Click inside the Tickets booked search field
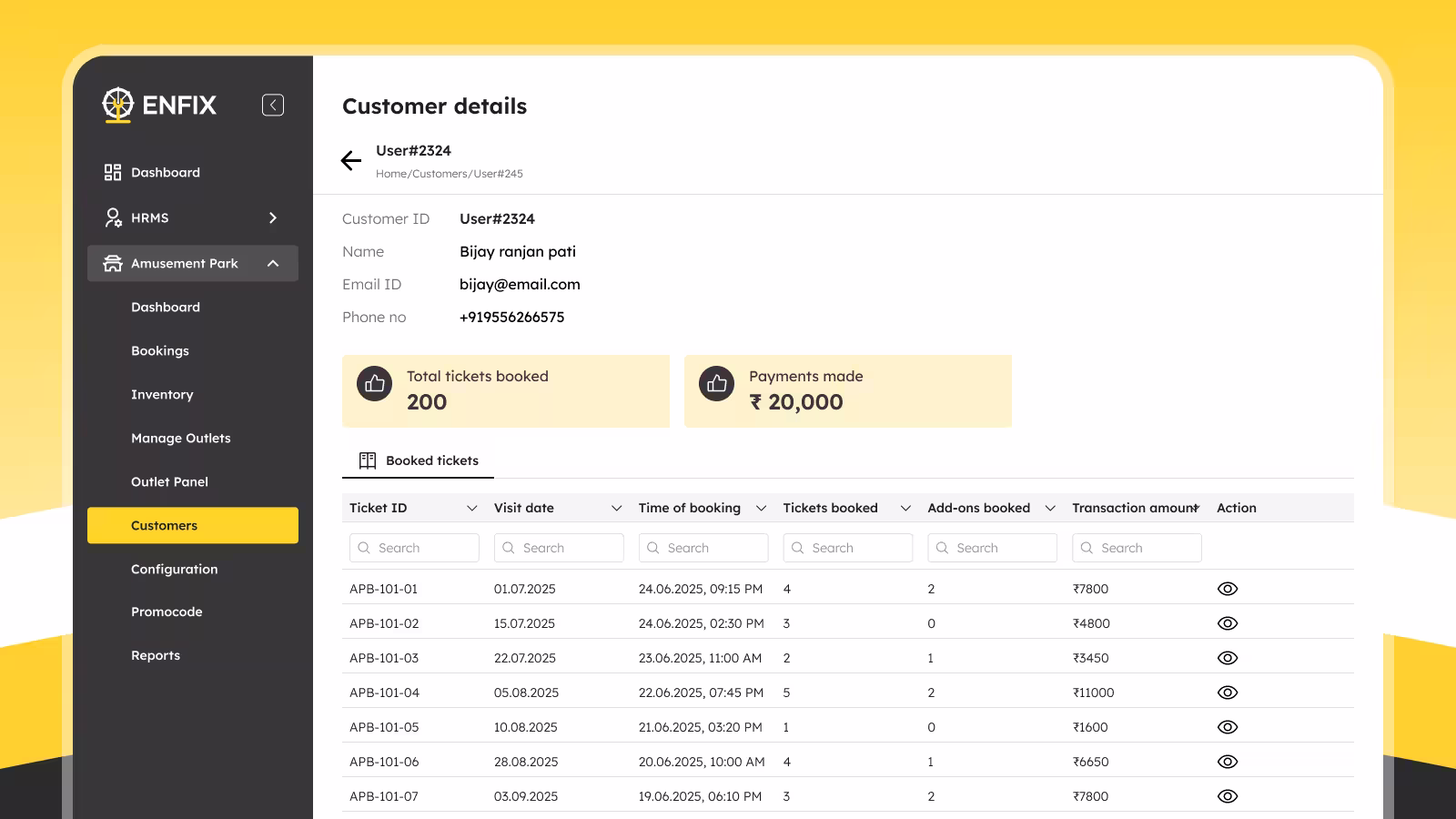1456x819 pixels. pos(848,548)
